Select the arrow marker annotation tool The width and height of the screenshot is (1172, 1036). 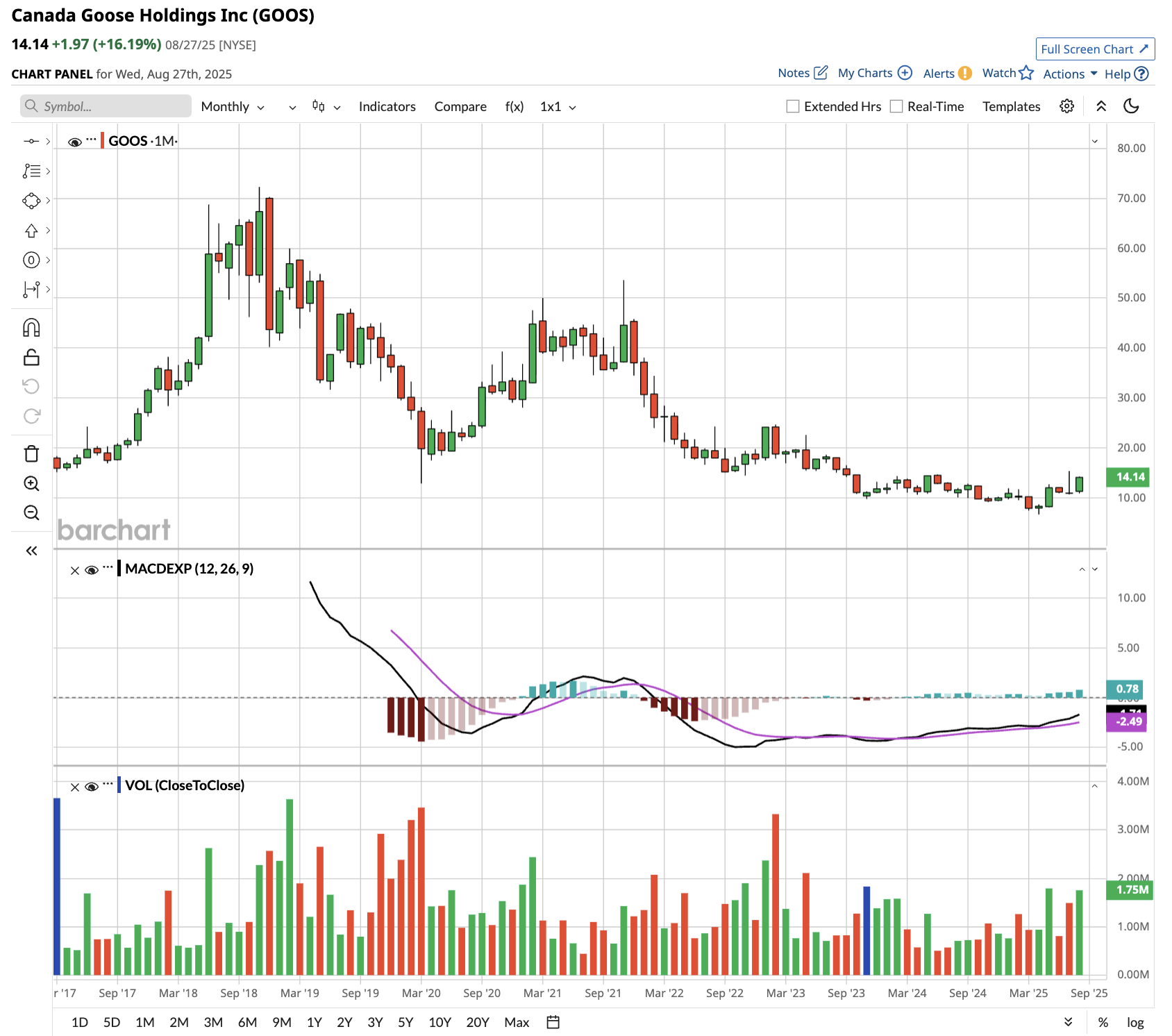[31, 231]
